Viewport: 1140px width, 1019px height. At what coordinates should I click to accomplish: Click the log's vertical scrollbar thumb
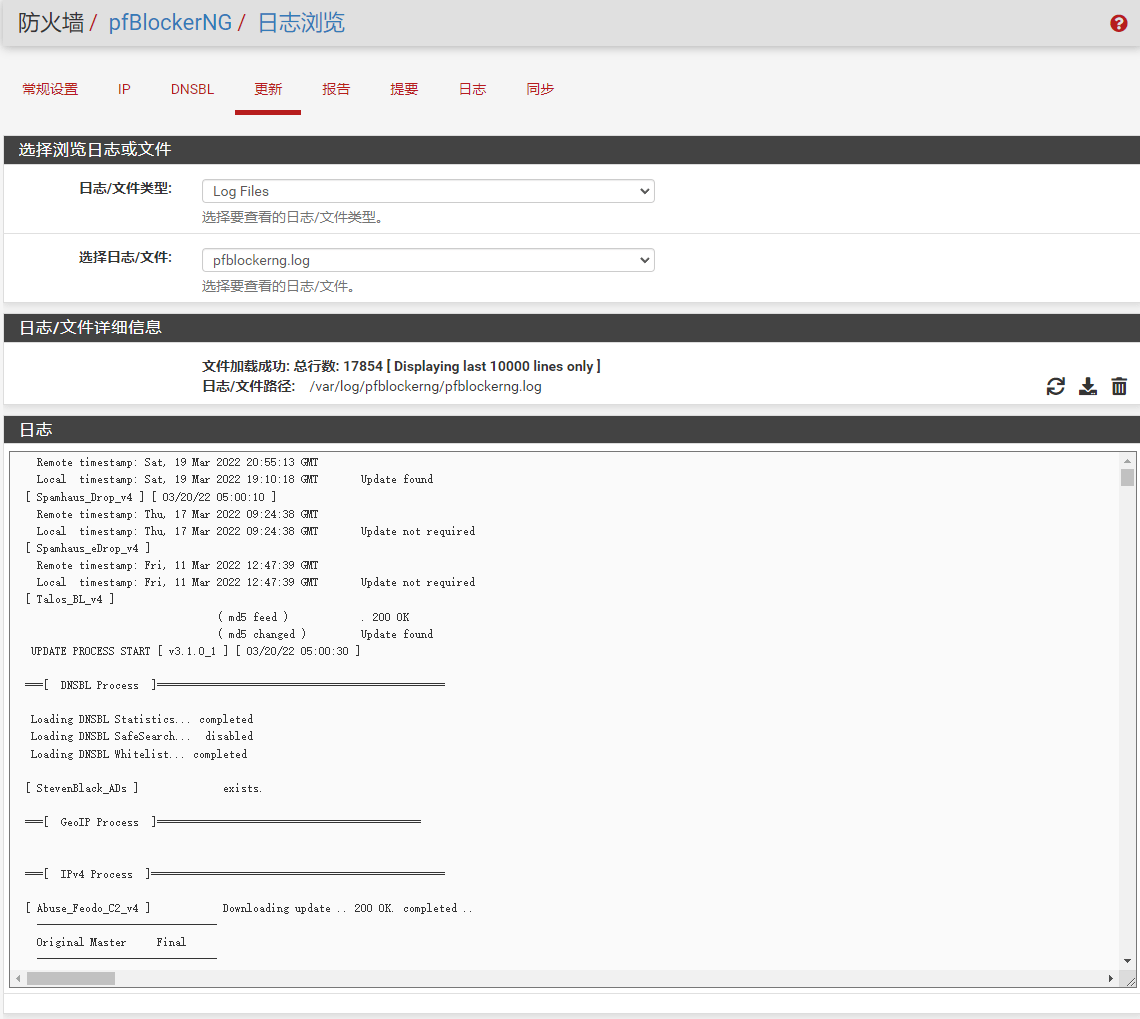coord(1127,477)
